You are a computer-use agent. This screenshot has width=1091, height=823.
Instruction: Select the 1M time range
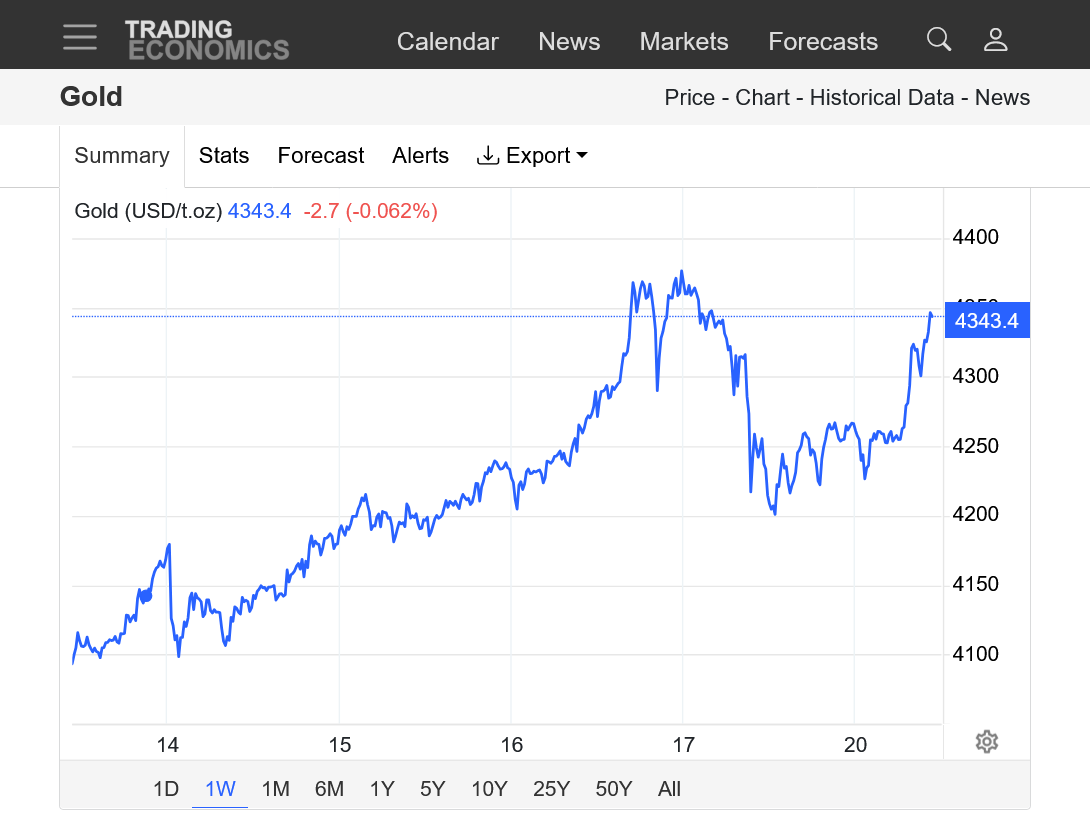point(275,789)
